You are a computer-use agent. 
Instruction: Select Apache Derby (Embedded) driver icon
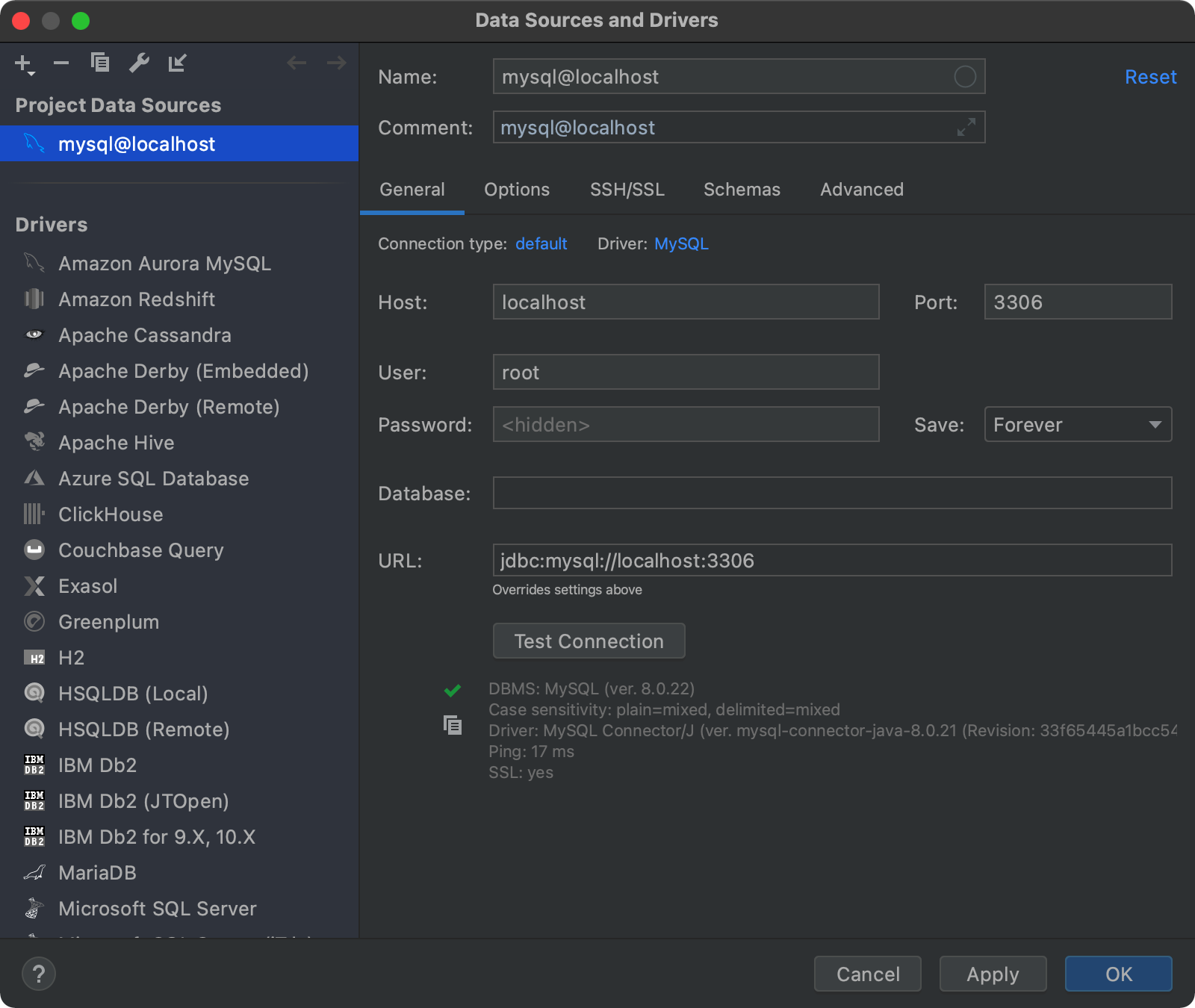34,370
